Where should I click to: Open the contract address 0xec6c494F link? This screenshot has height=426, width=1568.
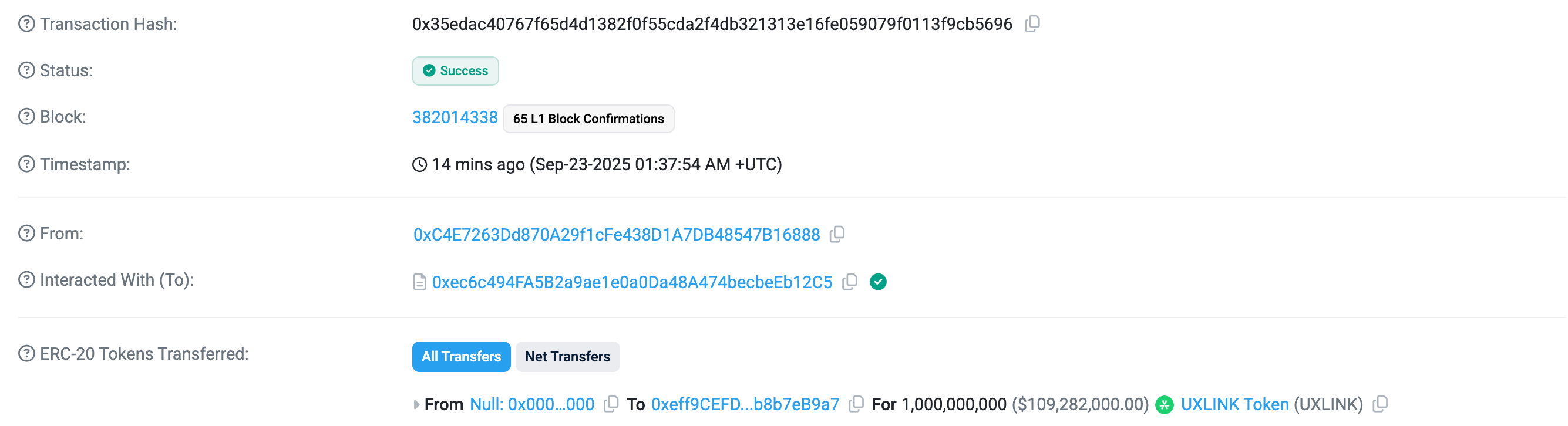pyautogui.click(x=631, y=282)
